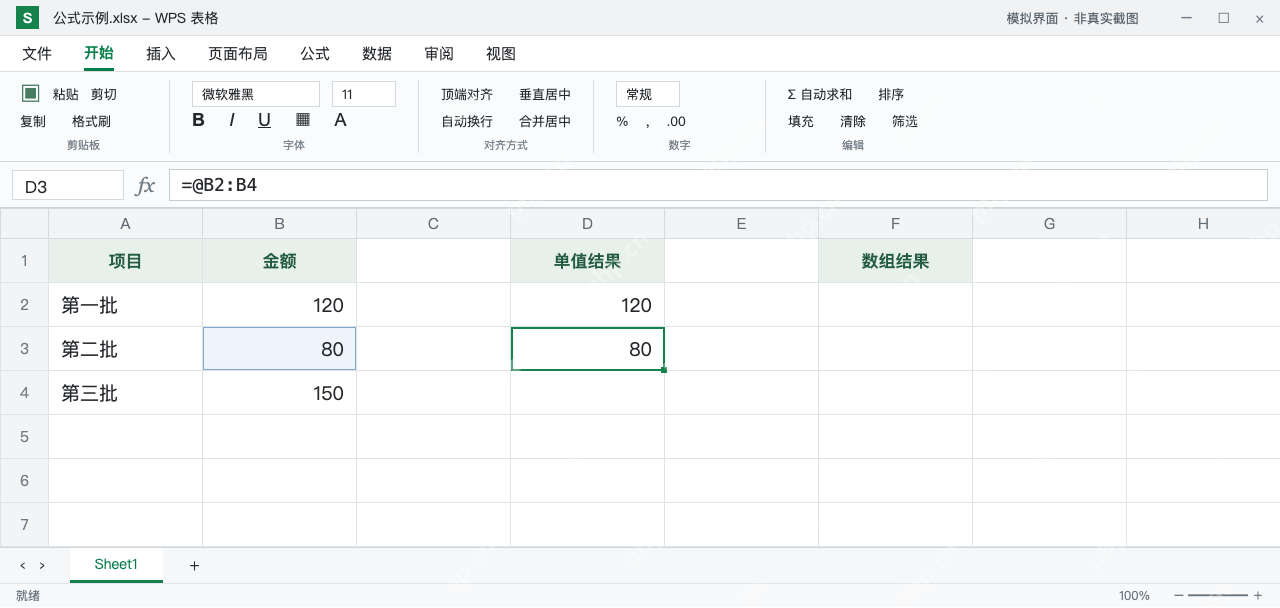This screenshot has width=1280, height=608.
Task: Switch to the 审阅 tab
Action: pyautogui.click(x=439, y=54)
